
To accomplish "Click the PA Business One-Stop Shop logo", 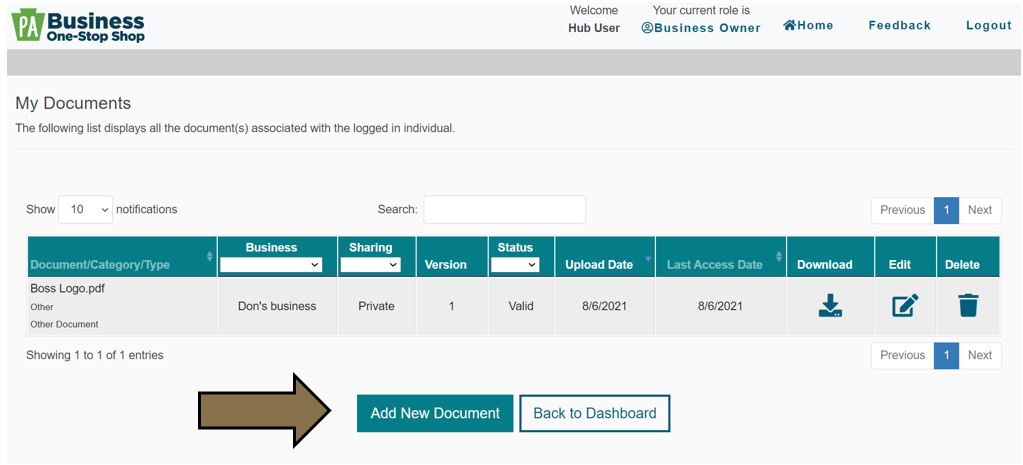I will coord(78,26).
